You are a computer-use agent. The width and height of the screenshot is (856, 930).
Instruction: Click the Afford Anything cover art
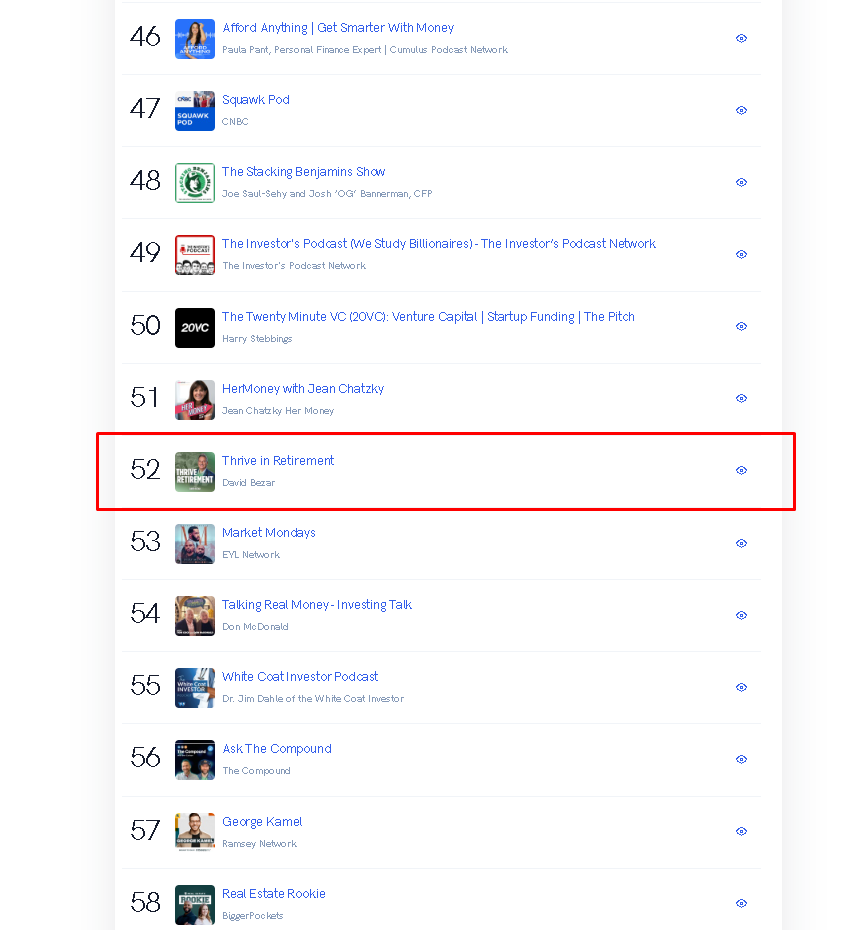pos(195,39)
